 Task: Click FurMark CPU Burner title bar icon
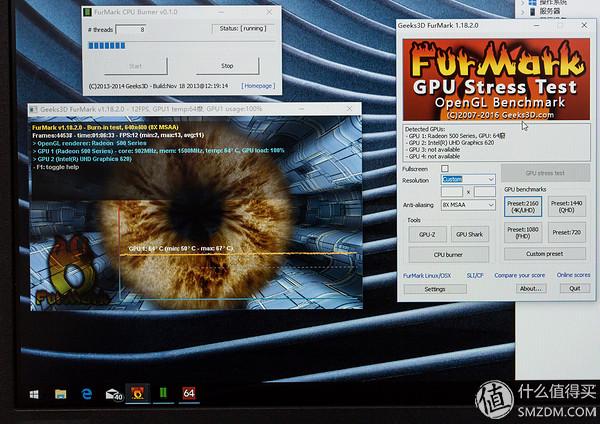[x=88, y=12]
